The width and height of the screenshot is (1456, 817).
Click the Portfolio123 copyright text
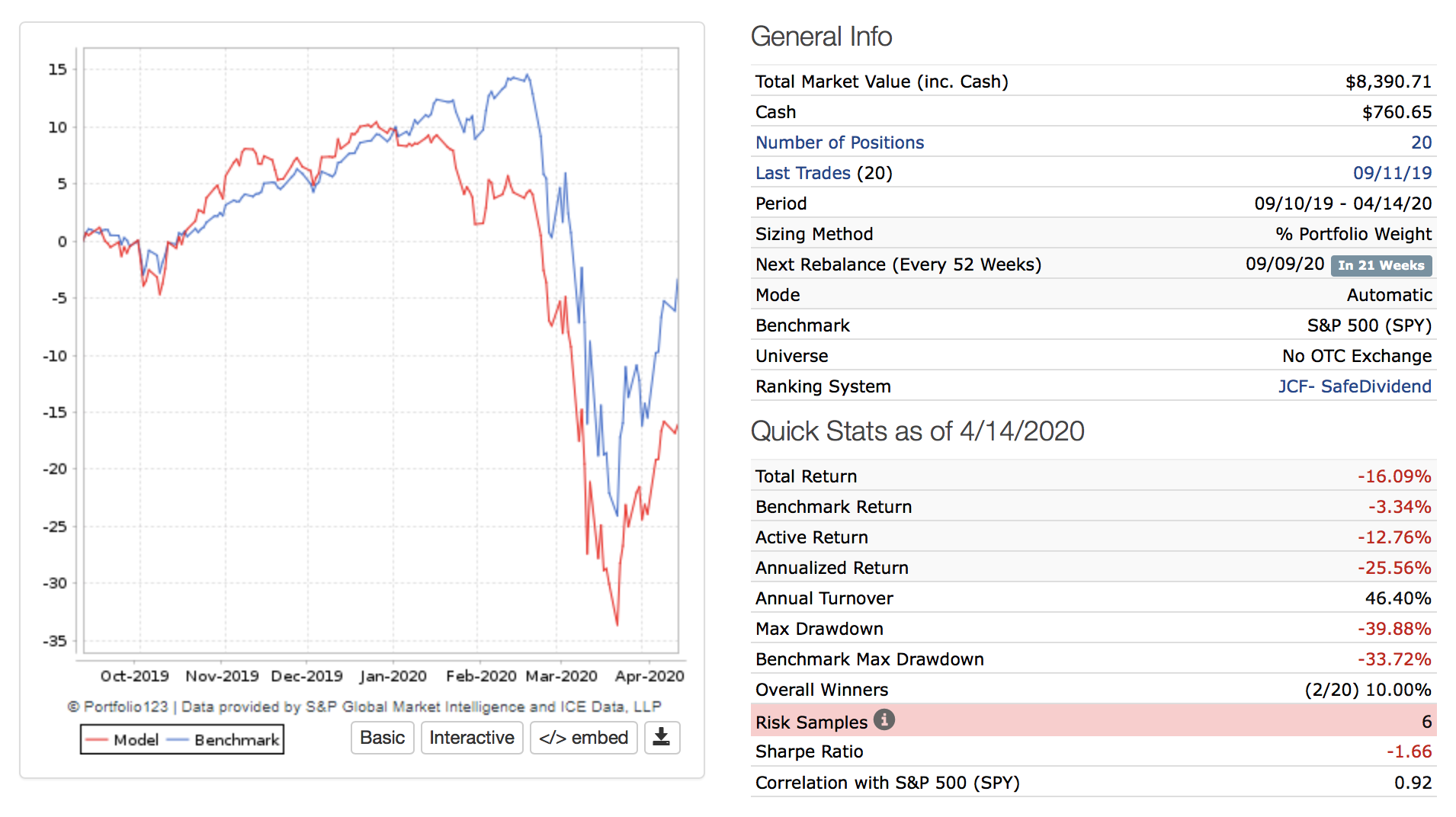(x=364, y=706)
